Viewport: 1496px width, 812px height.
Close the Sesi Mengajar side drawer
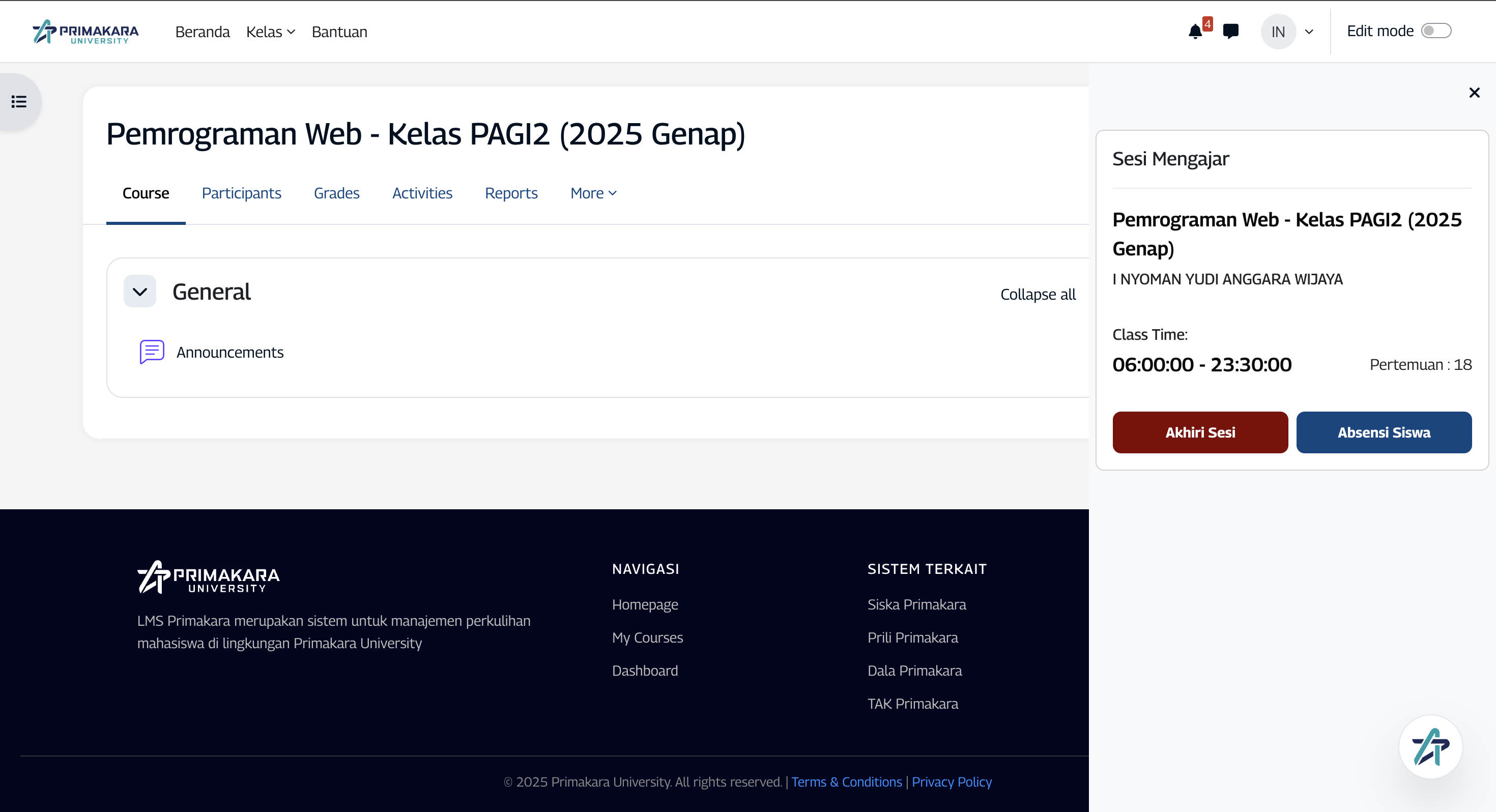click(x=1474, y=93)
